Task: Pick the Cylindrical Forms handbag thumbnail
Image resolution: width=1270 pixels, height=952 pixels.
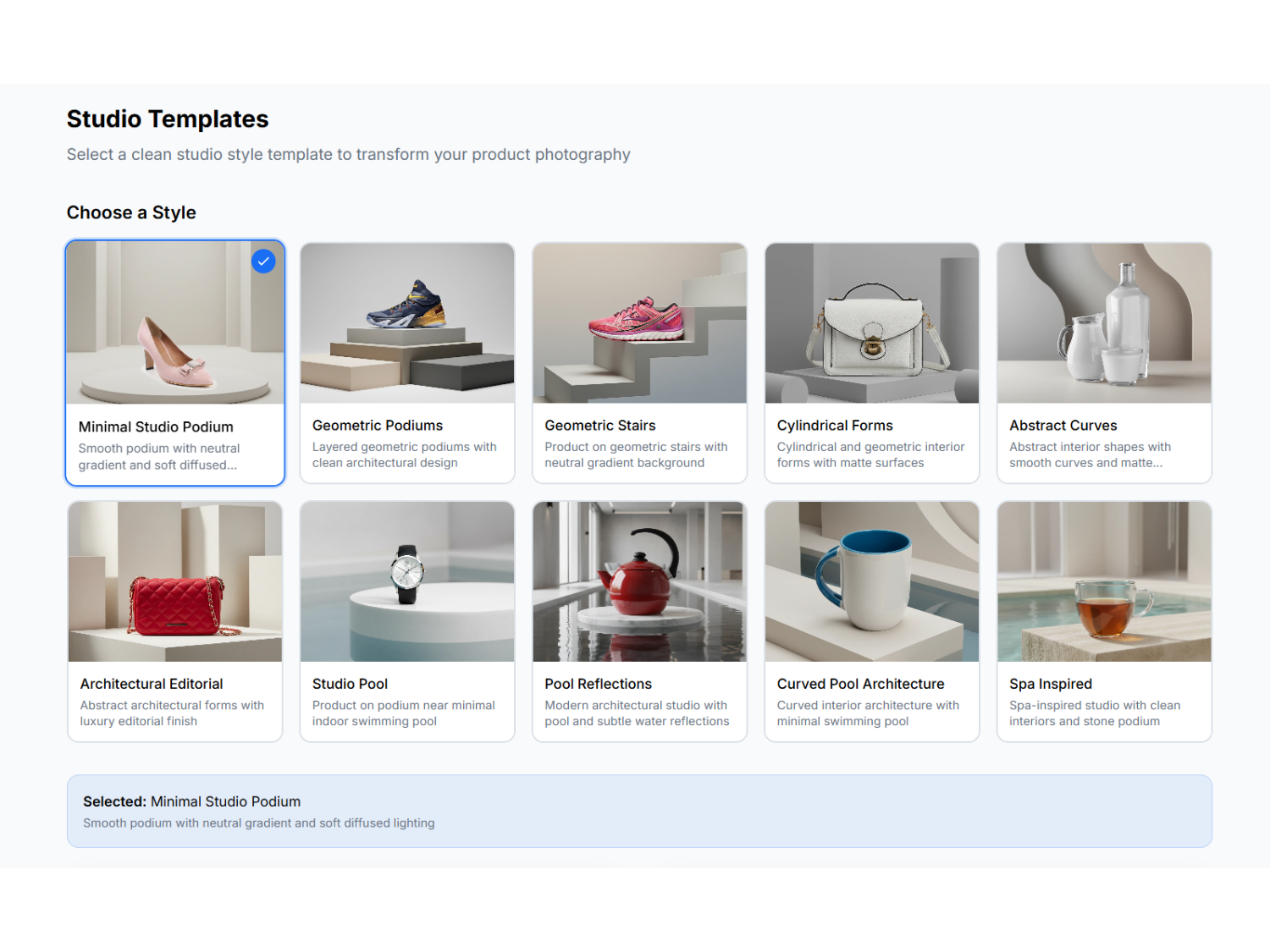Action: (872, 323)
